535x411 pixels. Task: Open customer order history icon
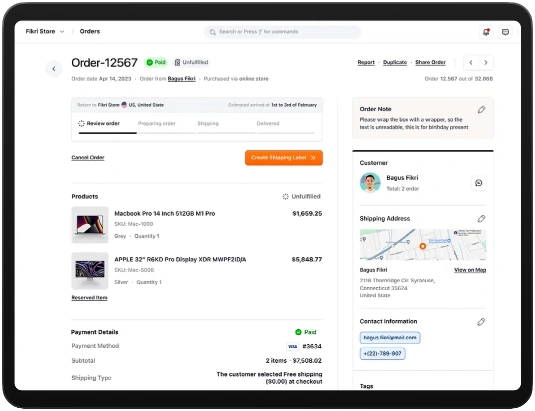(x=478, y=183)
